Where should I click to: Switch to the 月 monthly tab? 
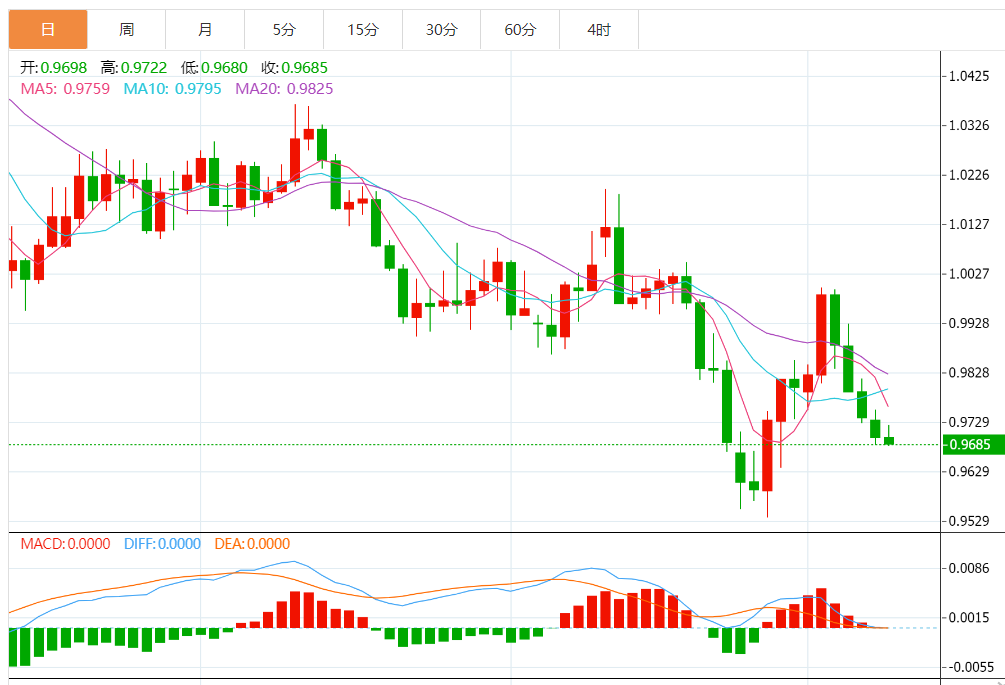point(205,29)
